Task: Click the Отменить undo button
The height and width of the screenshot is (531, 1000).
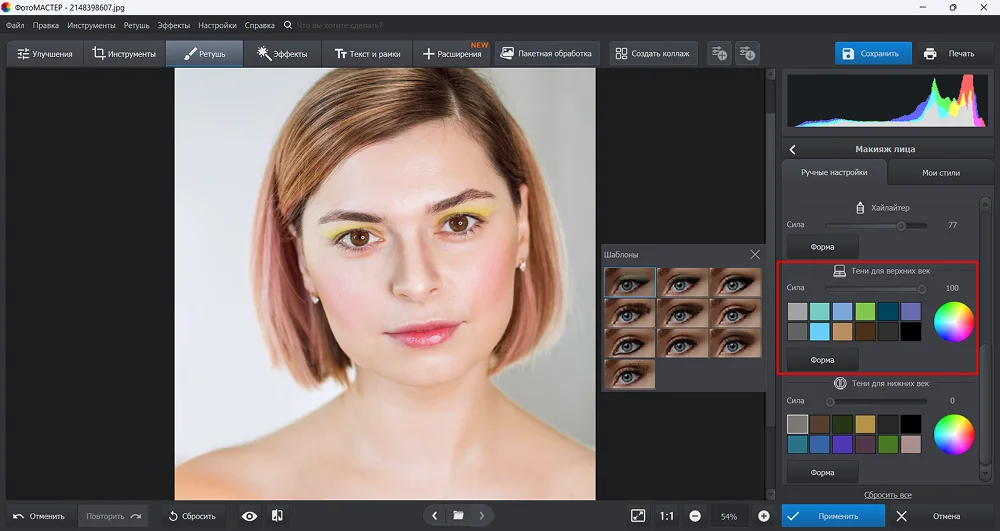Action: tap(40, 516)
